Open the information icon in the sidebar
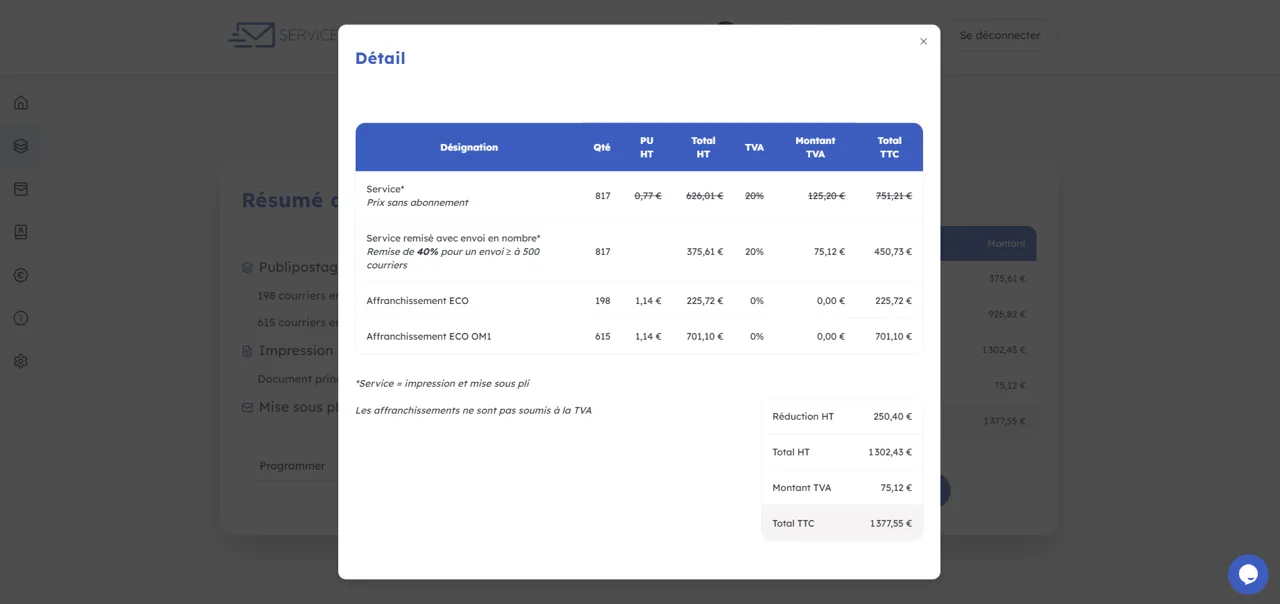Viewport: 1280px width, 604px height. pyautogui.click(x=21, y=318)
